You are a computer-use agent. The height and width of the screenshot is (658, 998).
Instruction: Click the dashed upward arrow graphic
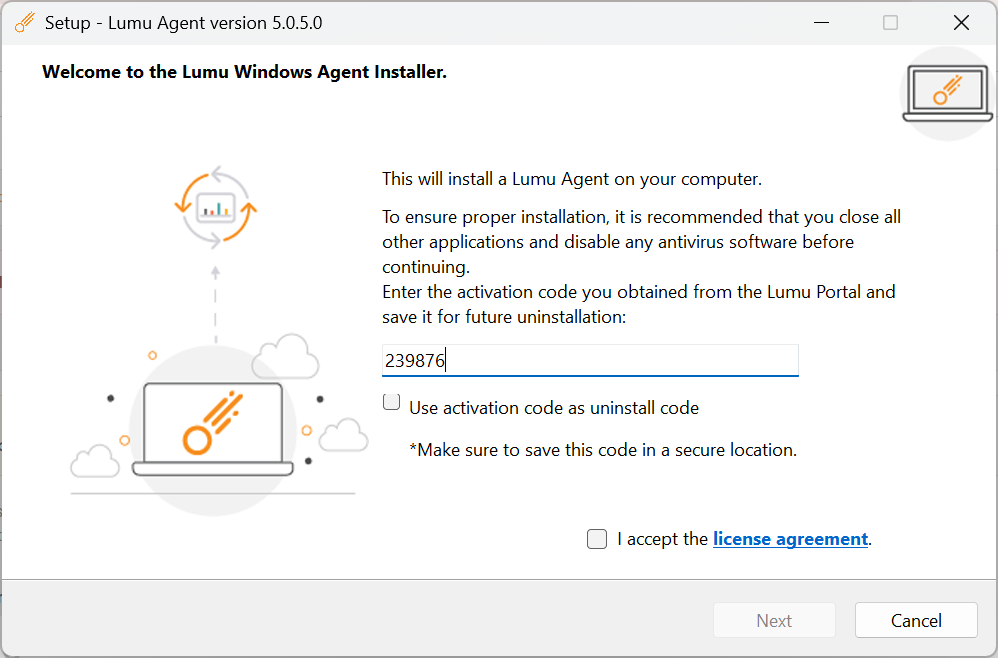coord(215,305)
